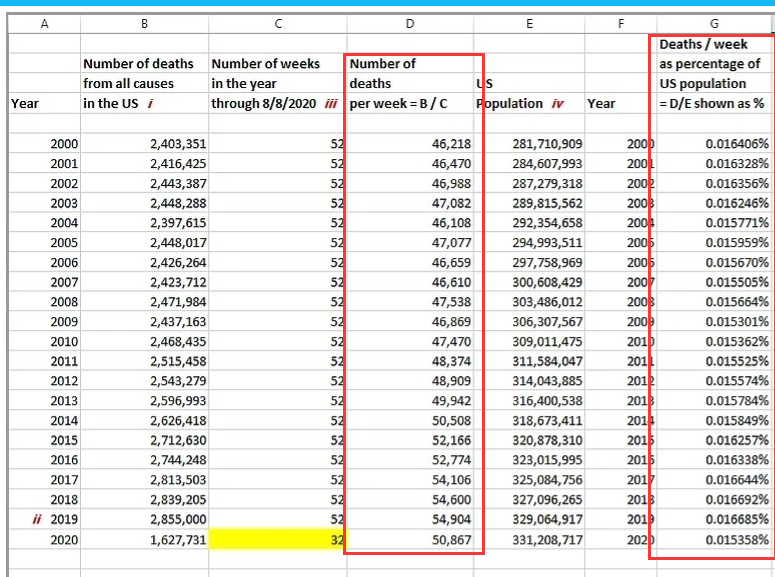775x577 pixels.
Task: Select column F header
Action: [620, 23]
